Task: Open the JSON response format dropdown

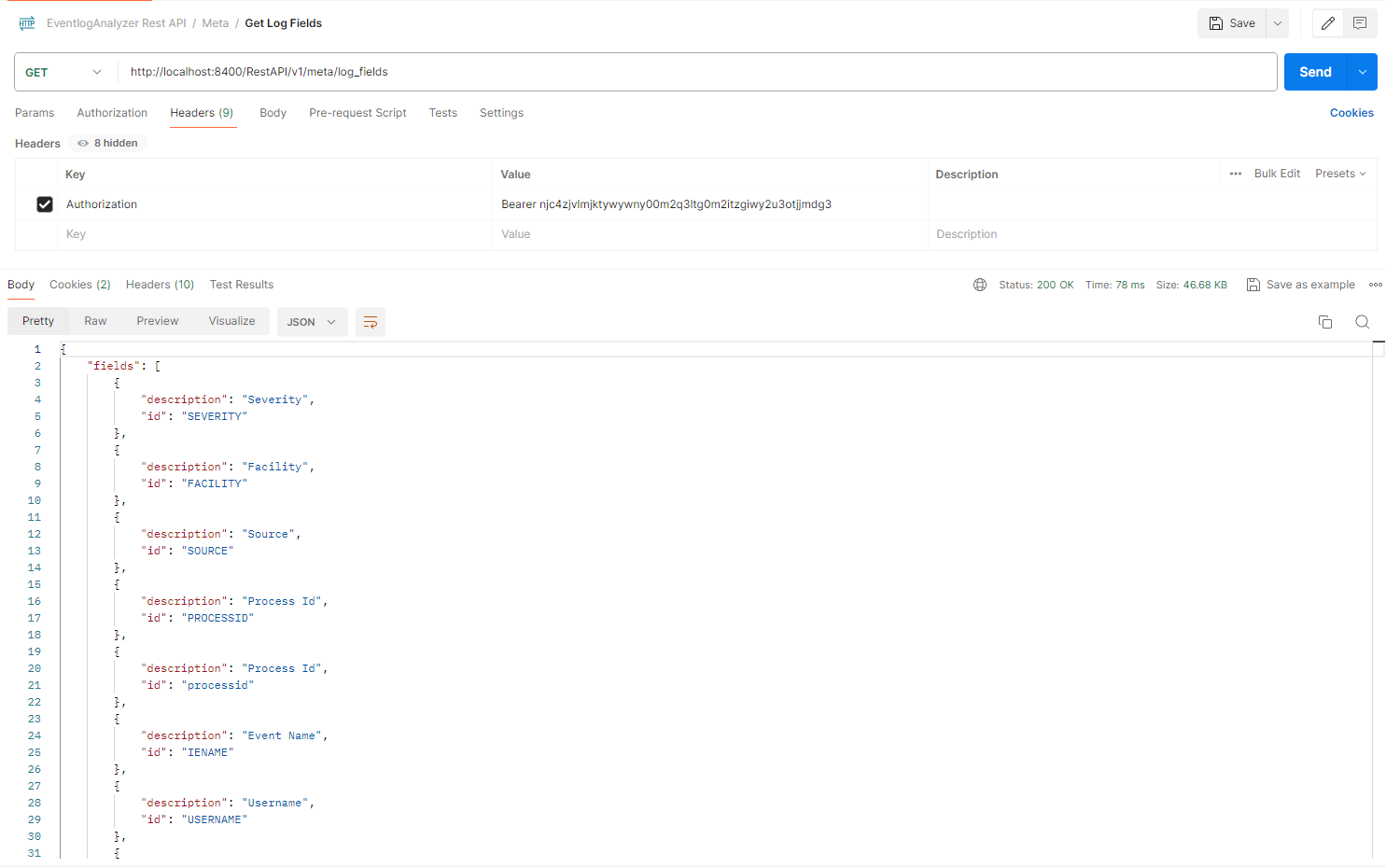Action: point(311,321)
